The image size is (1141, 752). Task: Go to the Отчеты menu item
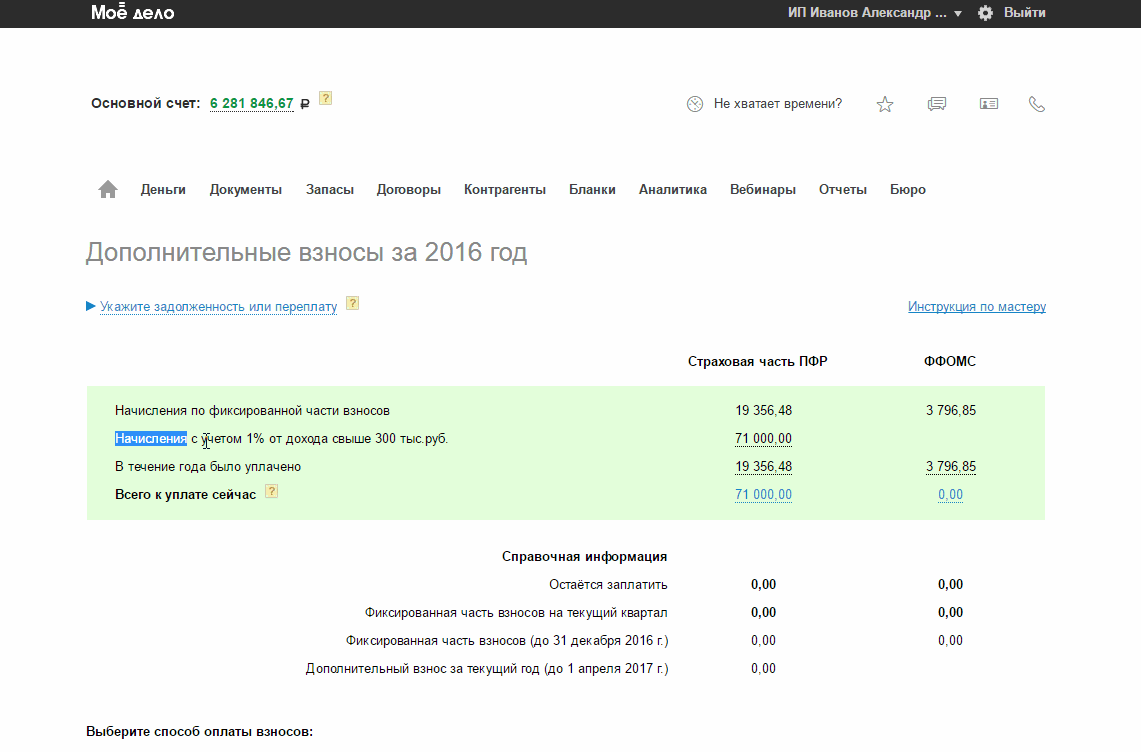[x=842, y=190]
